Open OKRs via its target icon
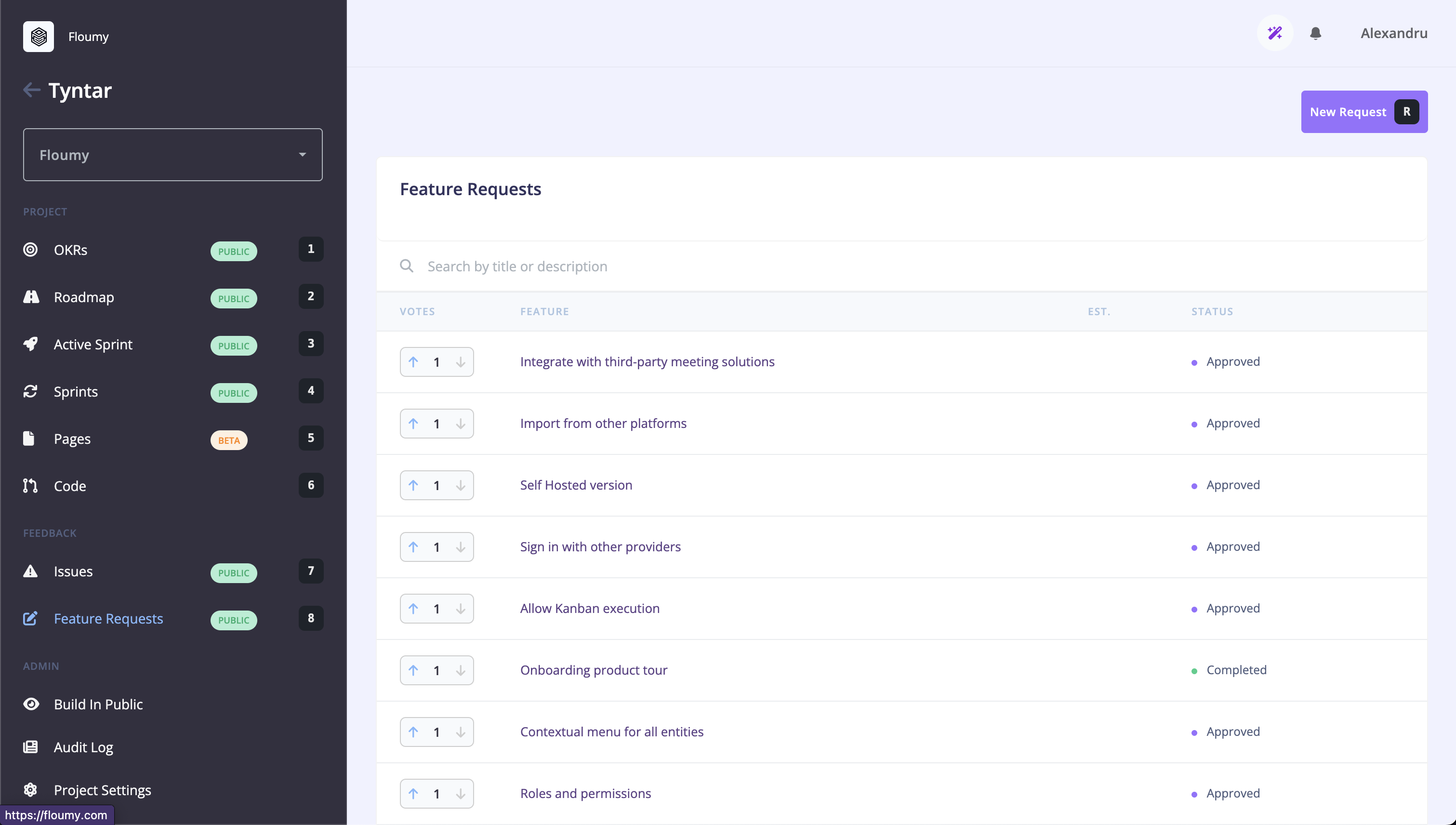This screenshot has width=1456, height=825. click(x=30, y=250)
